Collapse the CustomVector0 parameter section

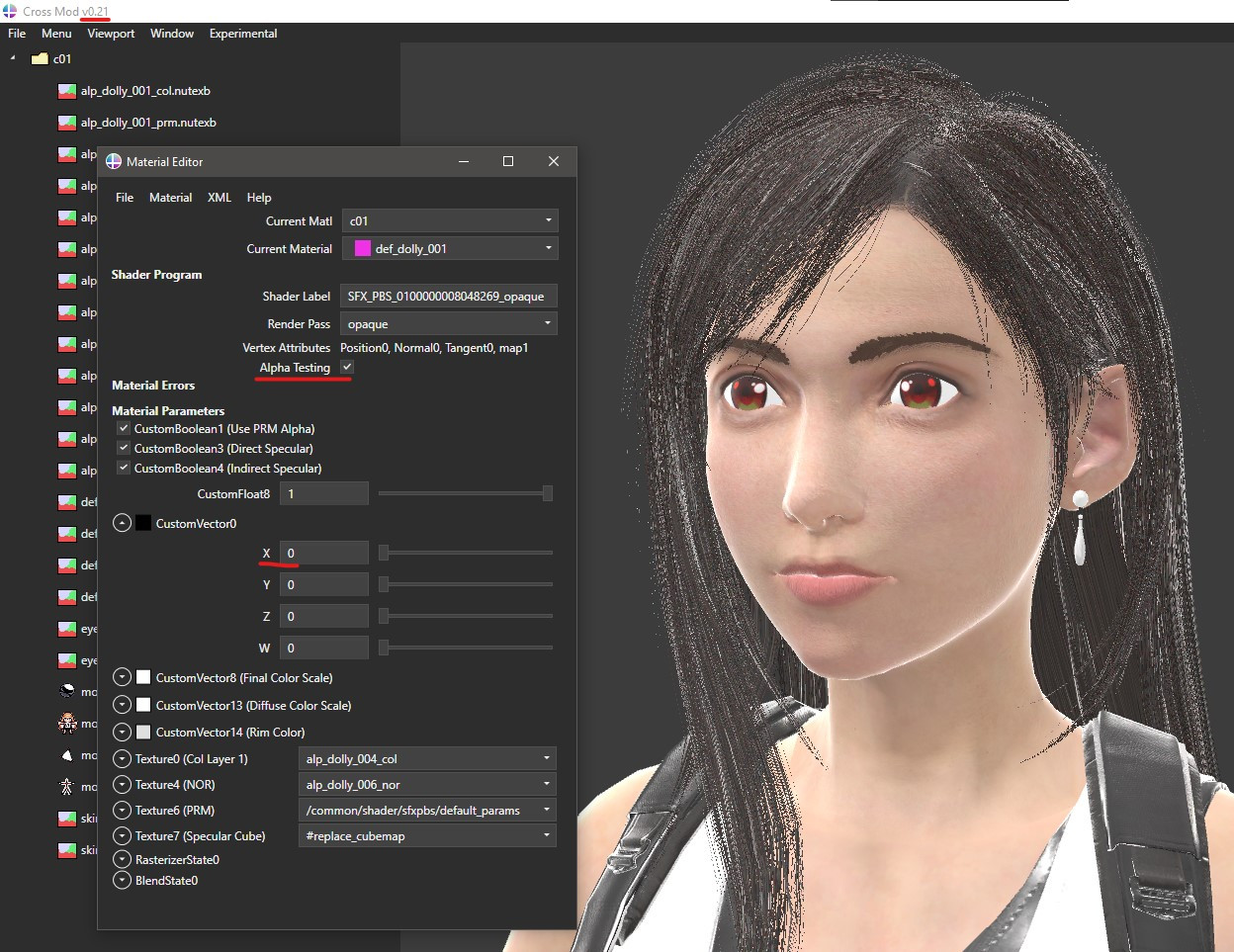[122, 523]
